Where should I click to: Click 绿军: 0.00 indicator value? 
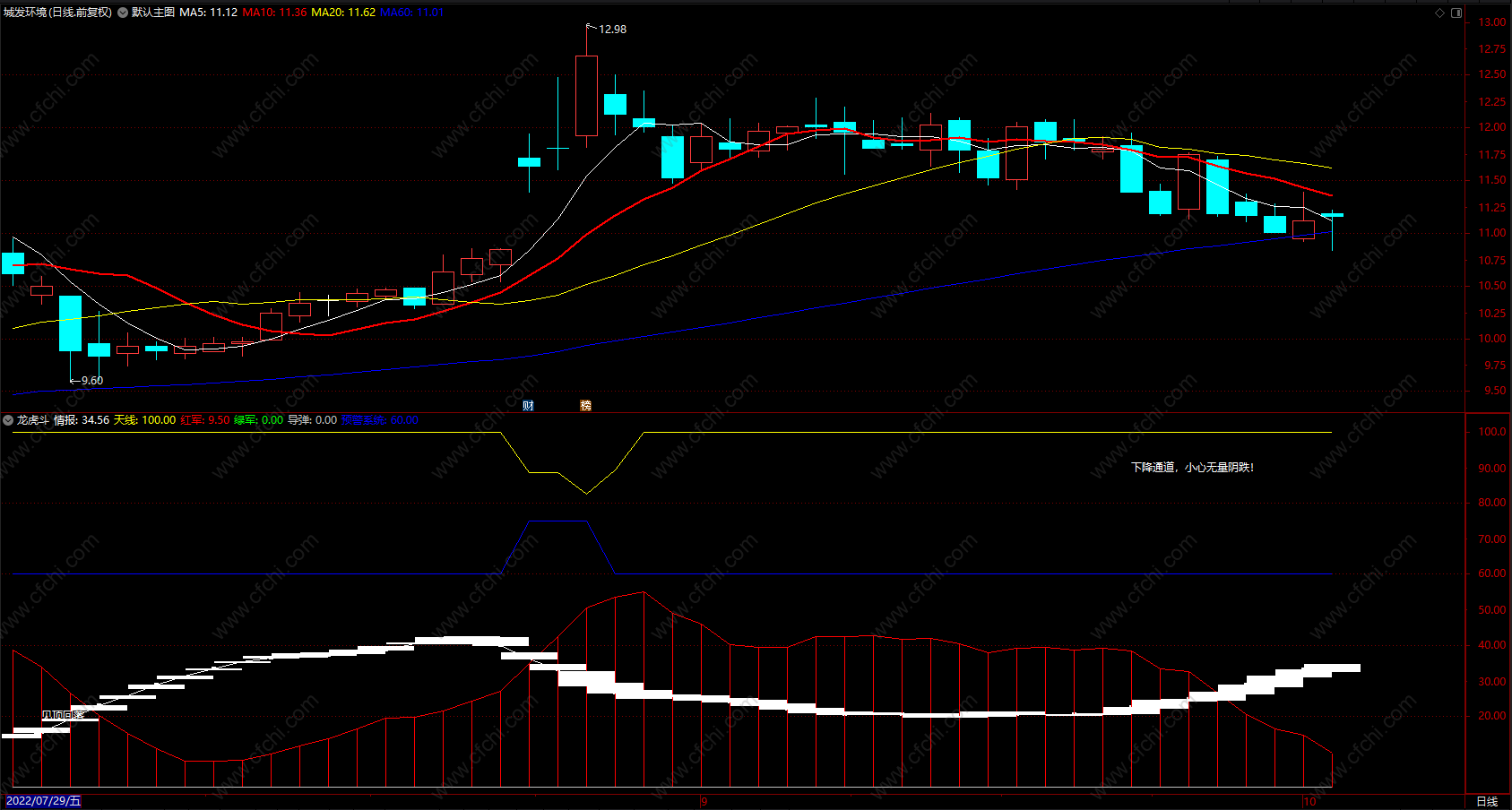point(259,420)
